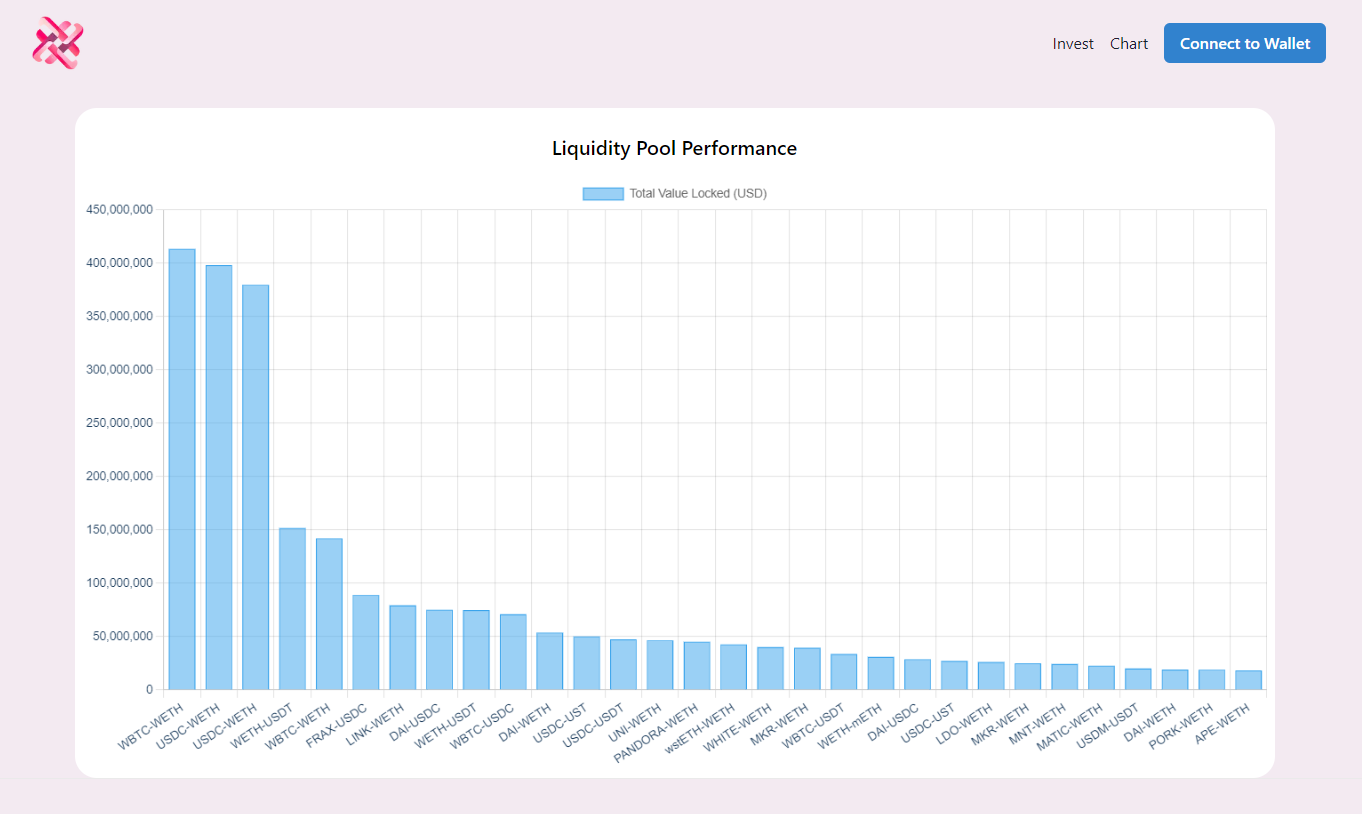Click the 400,000,000 y-axis label
1362x814 pixels.
pyautogui.click(x=120, y=263)
